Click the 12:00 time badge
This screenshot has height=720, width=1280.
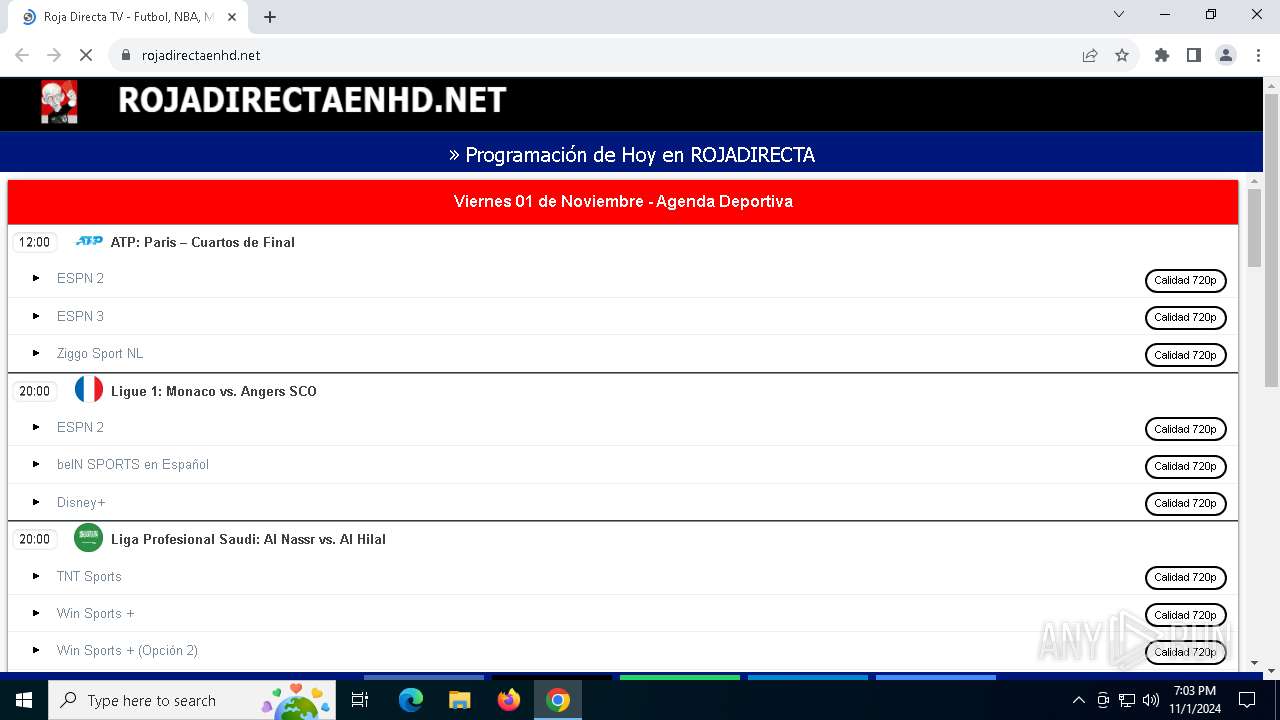click(34, 242)
